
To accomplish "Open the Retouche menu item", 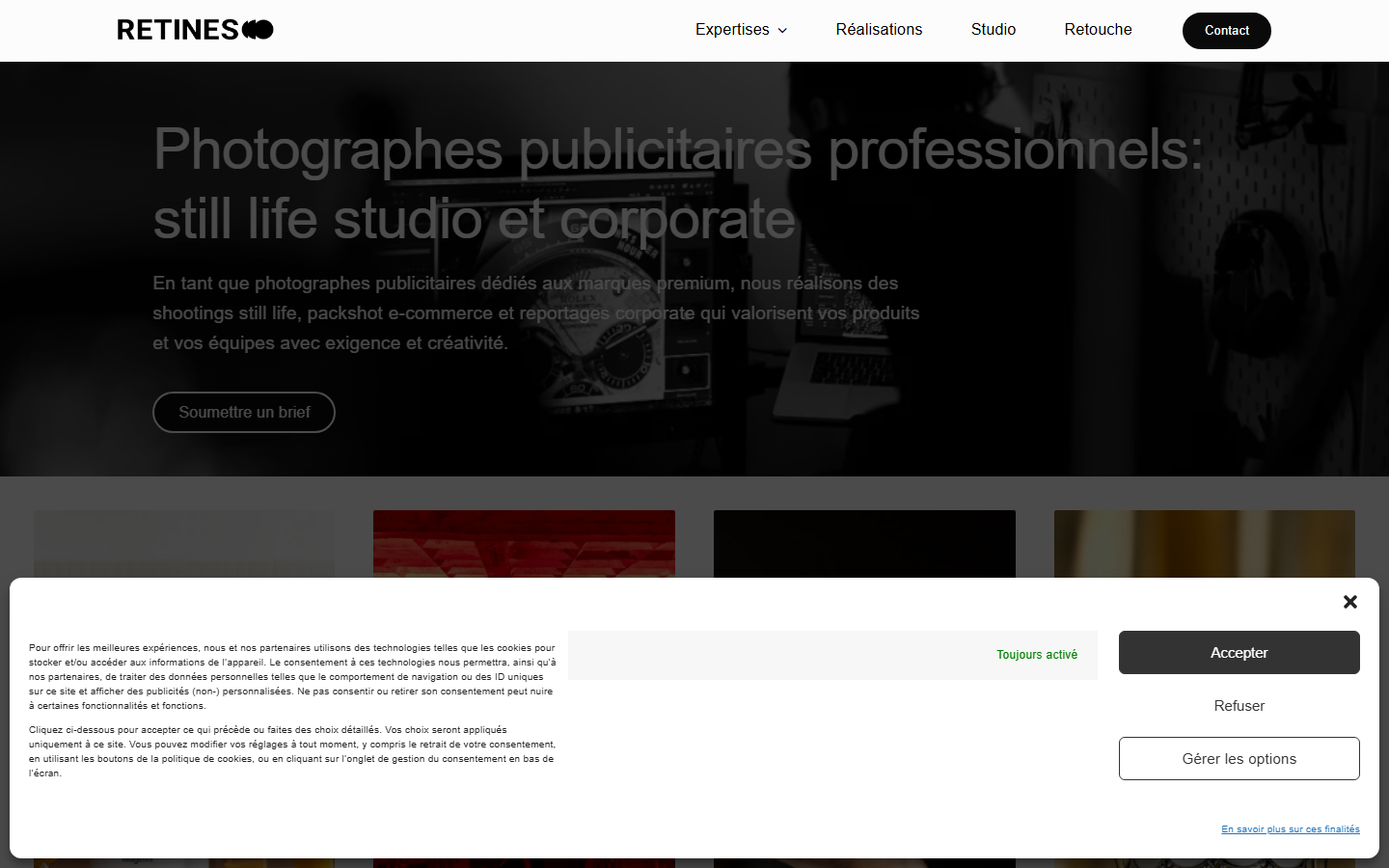I will coord(1098,30).
